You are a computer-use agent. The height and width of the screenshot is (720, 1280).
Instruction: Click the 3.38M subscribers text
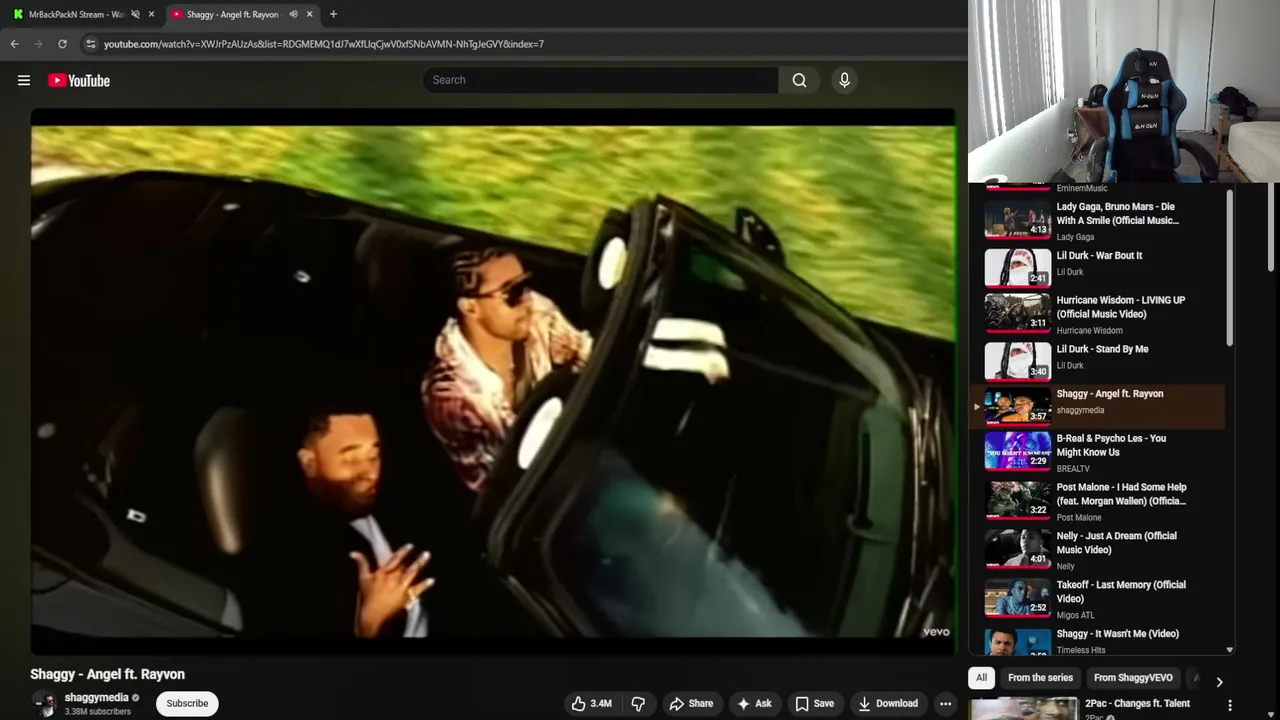tap(98, 712)
